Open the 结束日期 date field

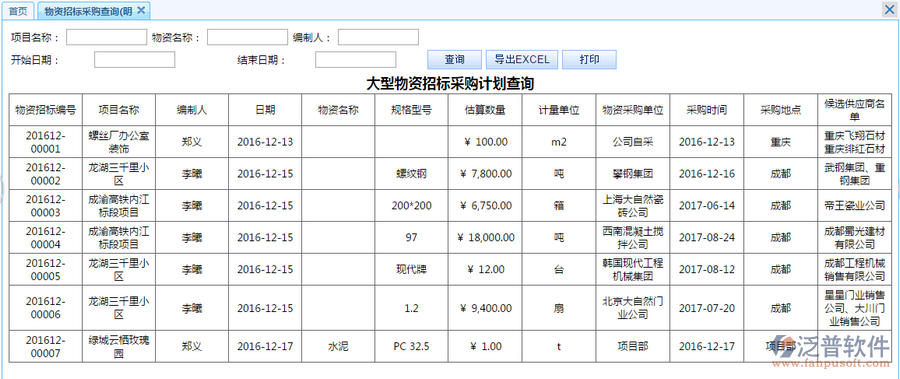[355, 60]
